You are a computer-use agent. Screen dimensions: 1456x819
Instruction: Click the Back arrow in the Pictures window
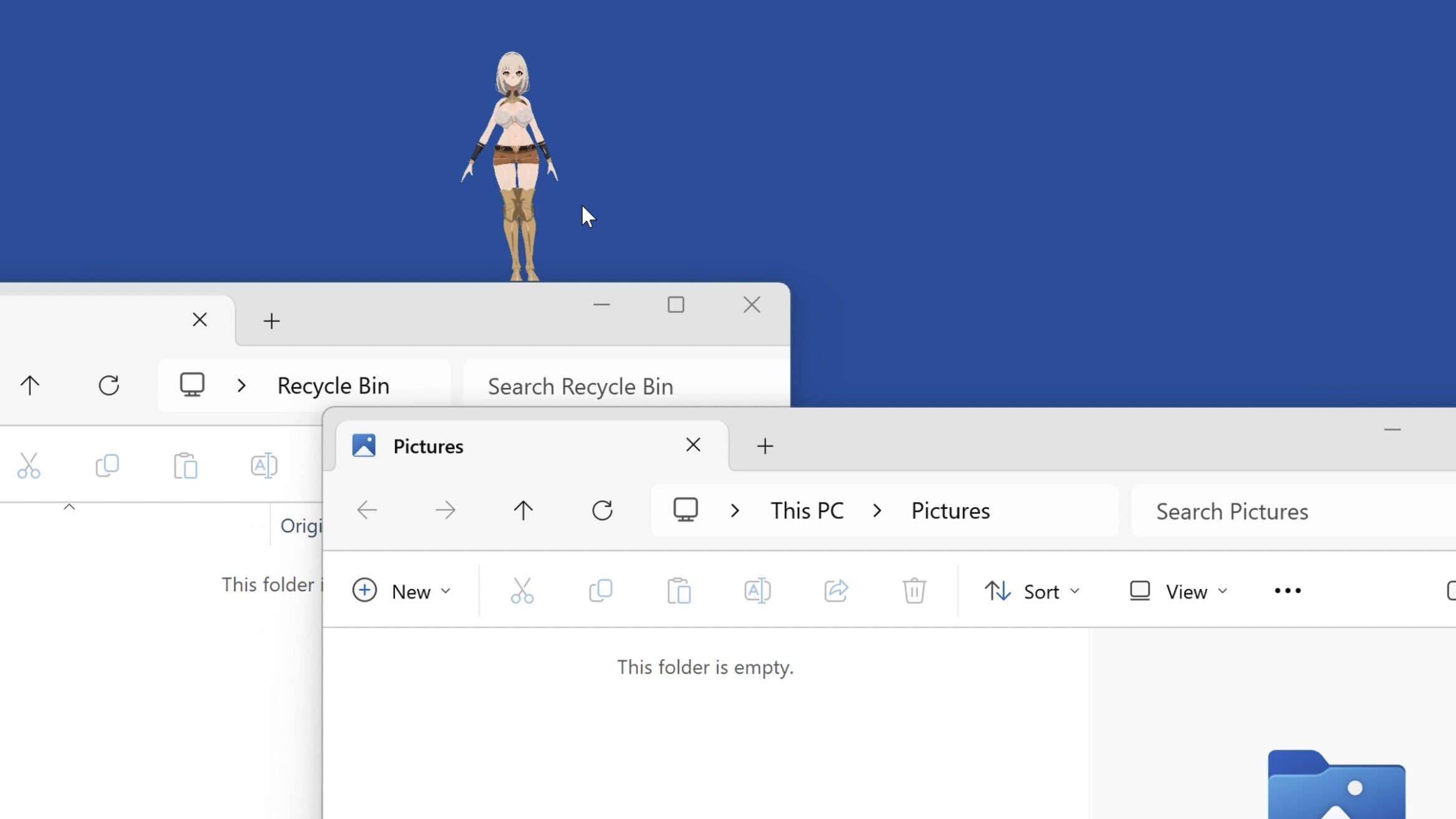[367, 510]
